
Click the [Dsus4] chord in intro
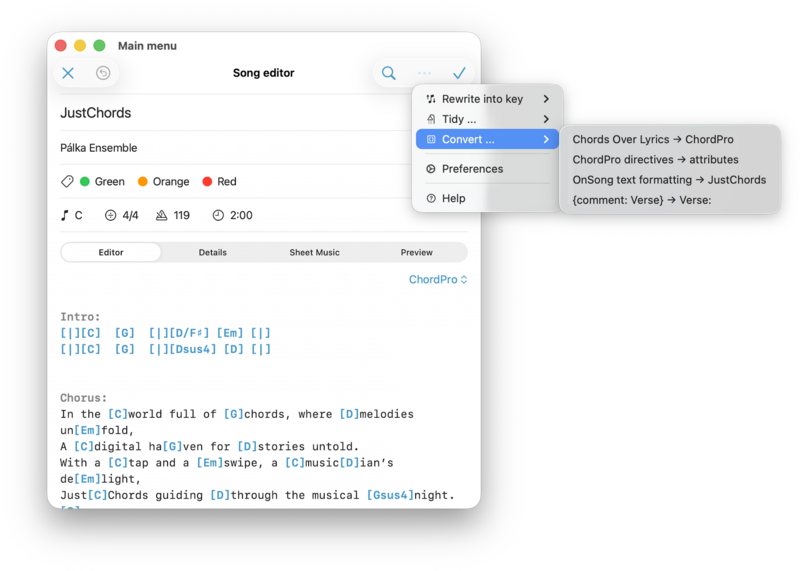[x=192, y=350]
